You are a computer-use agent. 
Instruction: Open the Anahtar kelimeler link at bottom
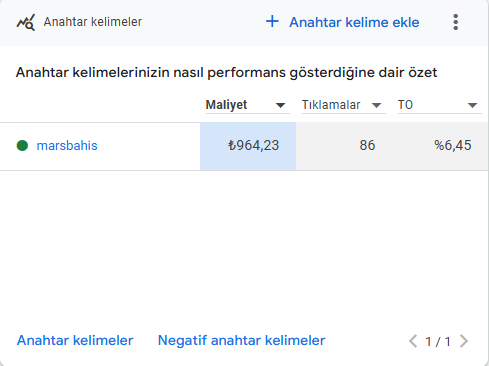[75, 340]
